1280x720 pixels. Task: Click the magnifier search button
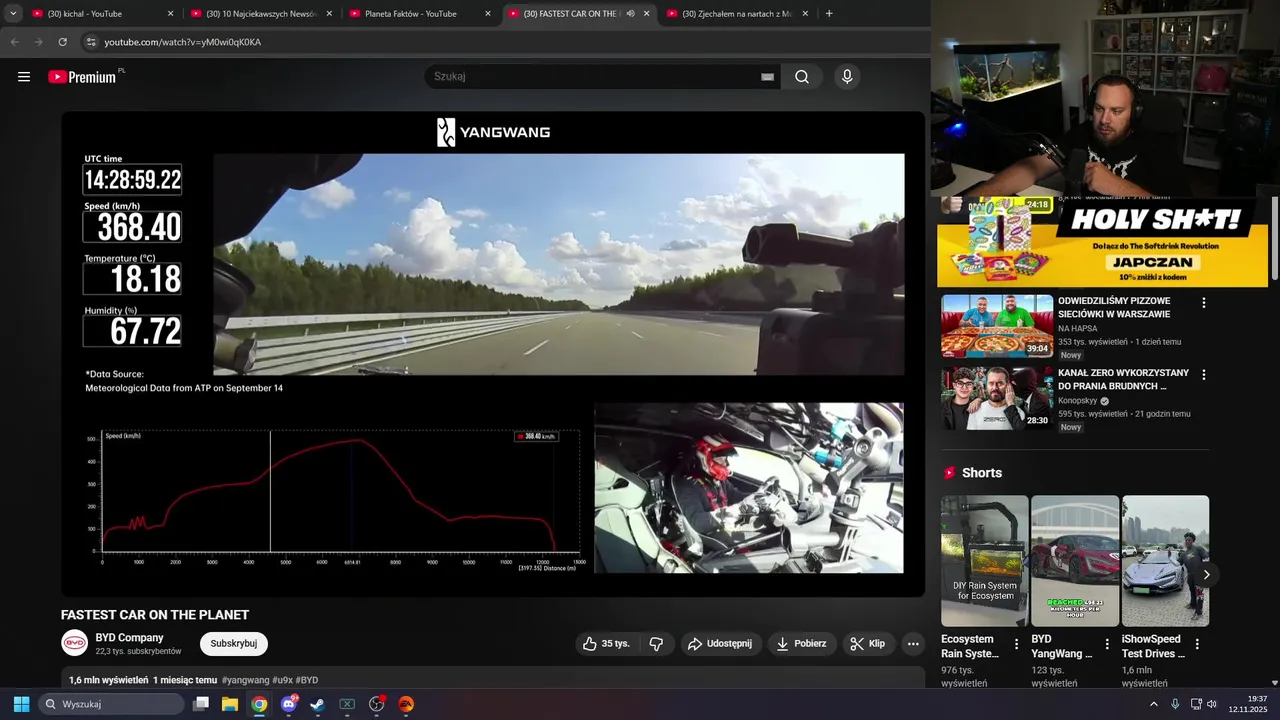pos(802,77)
